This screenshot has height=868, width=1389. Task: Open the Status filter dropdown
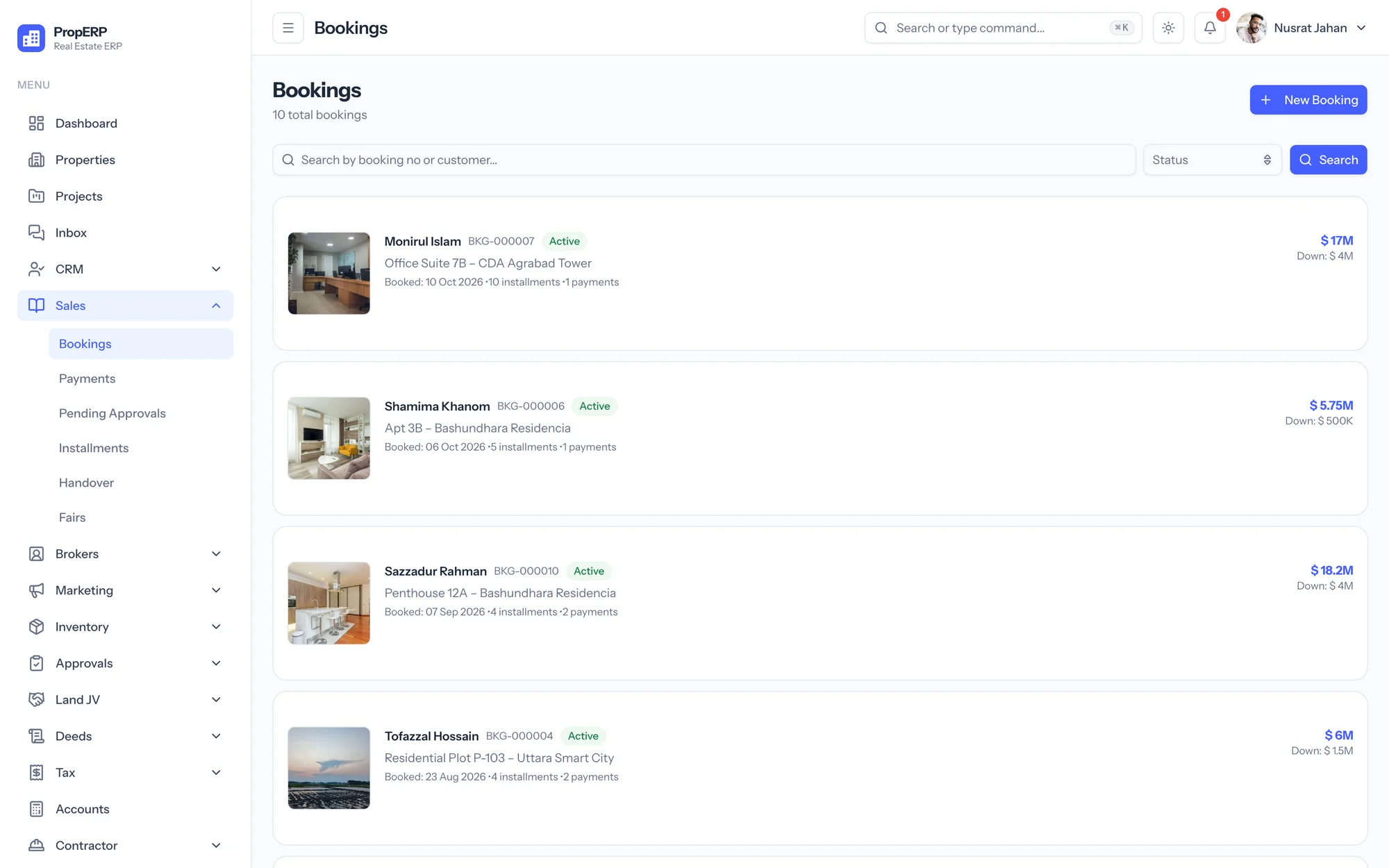pyautogui.click(x=1212, y=160)
